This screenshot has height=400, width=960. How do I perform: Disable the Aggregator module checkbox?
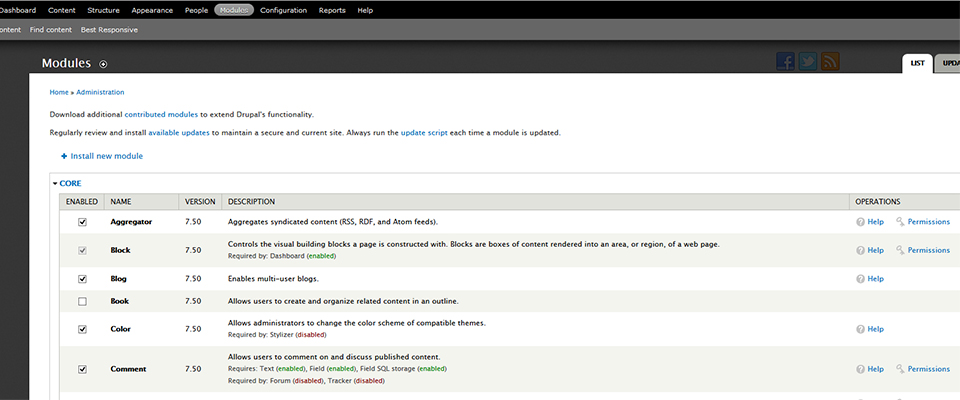(82, 222)
